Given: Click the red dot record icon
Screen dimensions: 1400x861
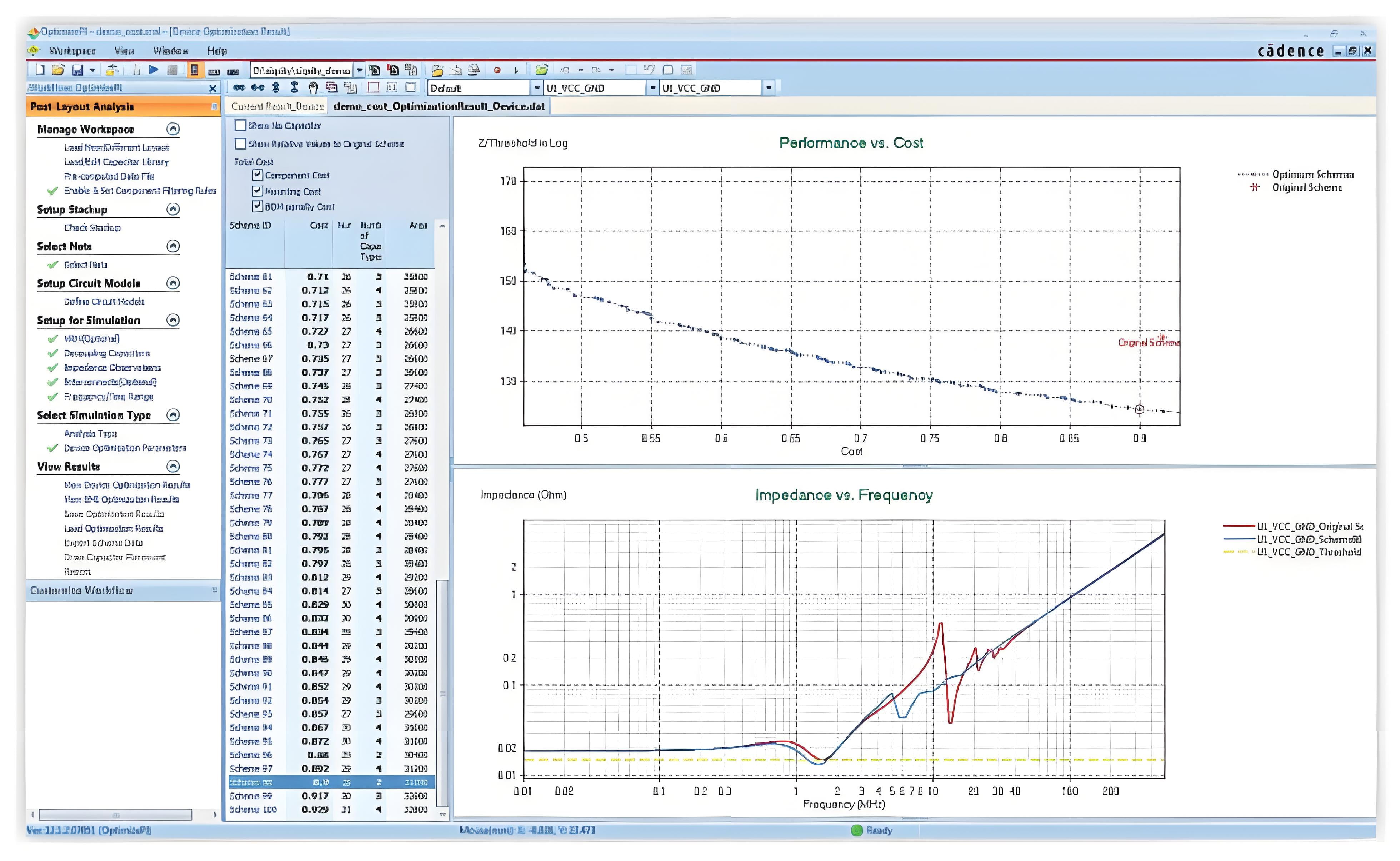Looking at the screenshot, I should click(497, 70).
